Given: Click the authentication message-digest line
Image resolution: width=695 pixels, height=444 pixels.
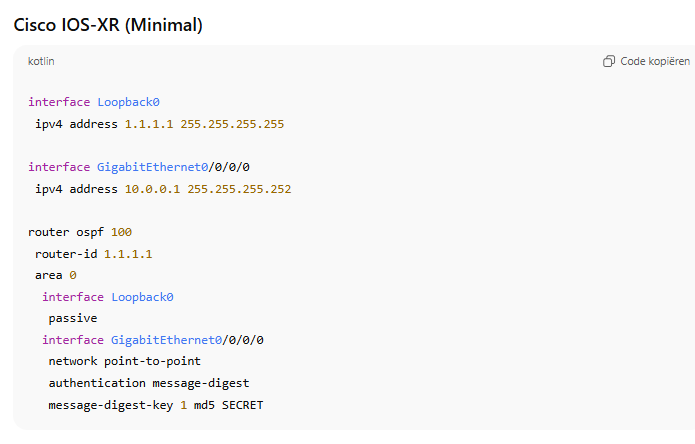Looking at the screenshot, I should point(148,383).
